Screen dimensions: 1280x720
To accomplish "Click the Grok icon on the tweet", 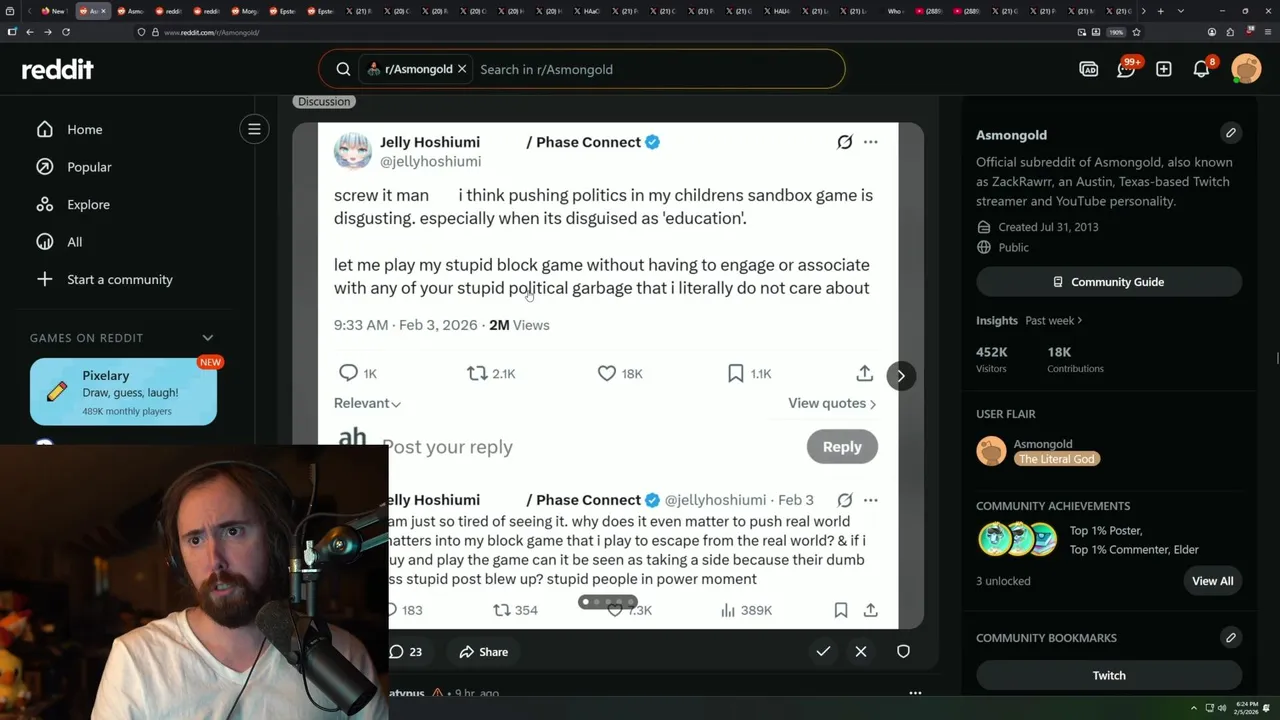I will pos(845,142).
